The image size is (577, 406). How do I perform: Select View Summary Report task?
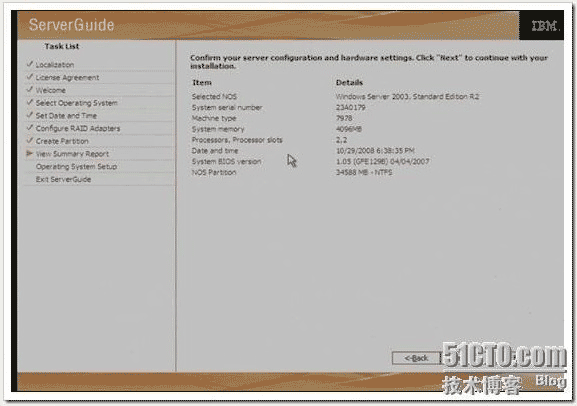point(72,154)
